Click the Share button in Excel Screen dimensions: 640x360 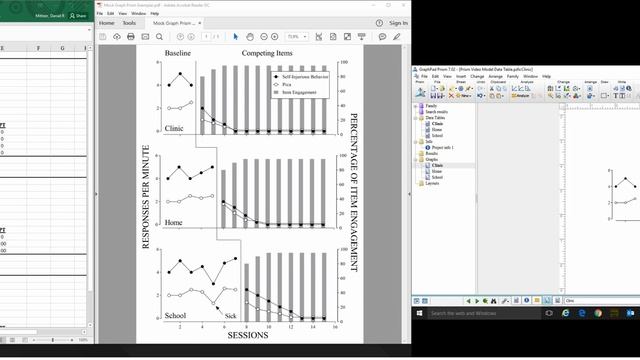(x=78, y=16)
